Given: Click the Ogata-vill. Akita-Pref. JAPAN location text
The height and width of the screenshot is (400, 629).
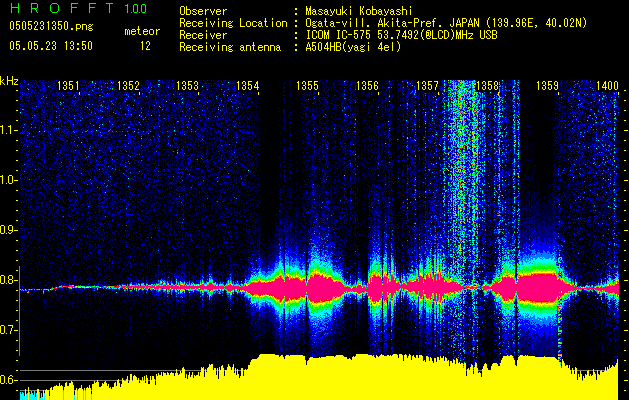Looking at the screenshot, I should pos(446,23).
